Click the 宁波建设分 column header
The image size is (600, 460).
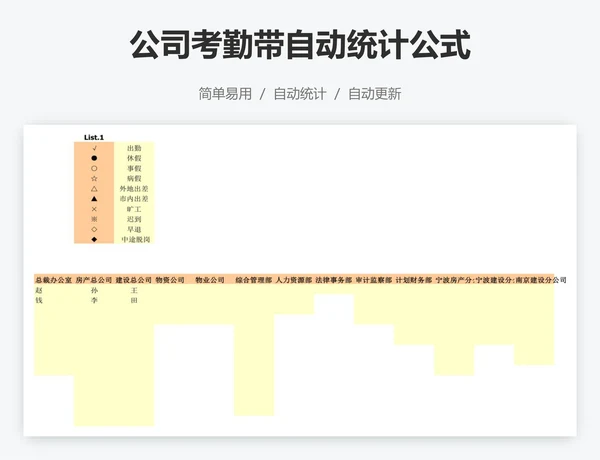click(494, 280)
